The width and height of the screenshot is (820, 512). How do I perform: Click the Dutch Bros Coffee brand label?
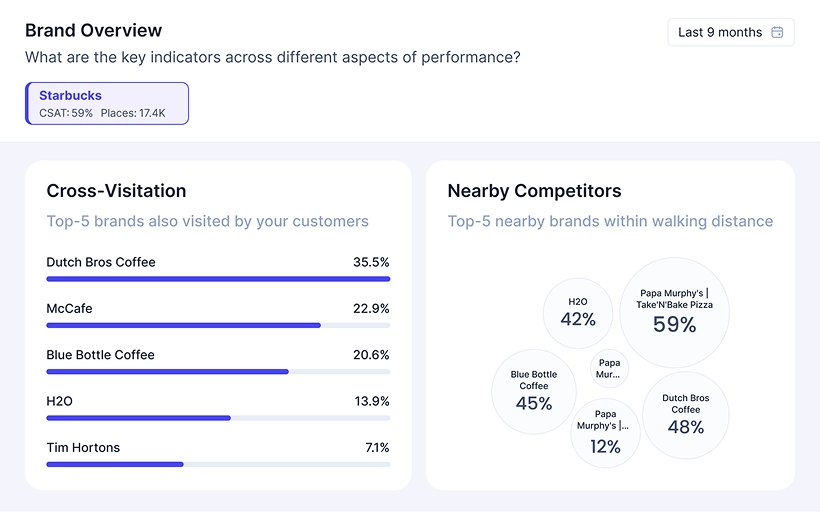click(101, 262)
